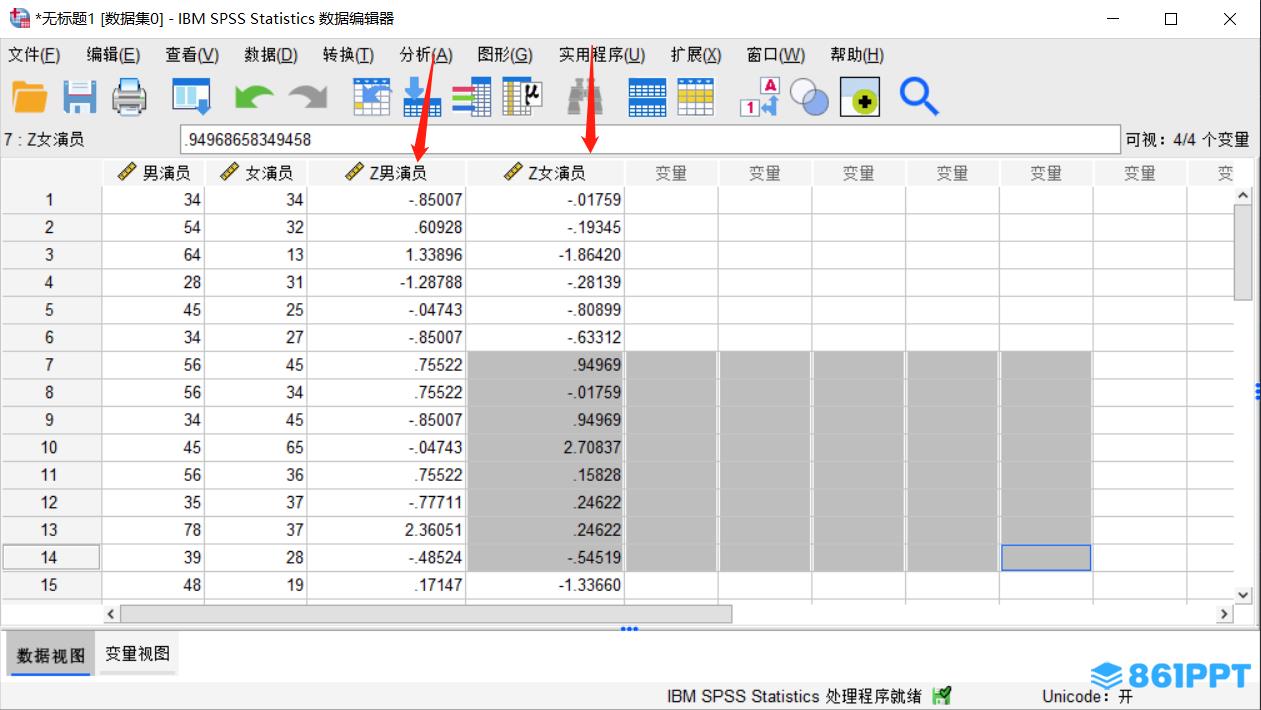Image resolution: width=1261 pixels, height=710 pixels.
Task: Open the 文件(F) menu
Action: (34, 55)
